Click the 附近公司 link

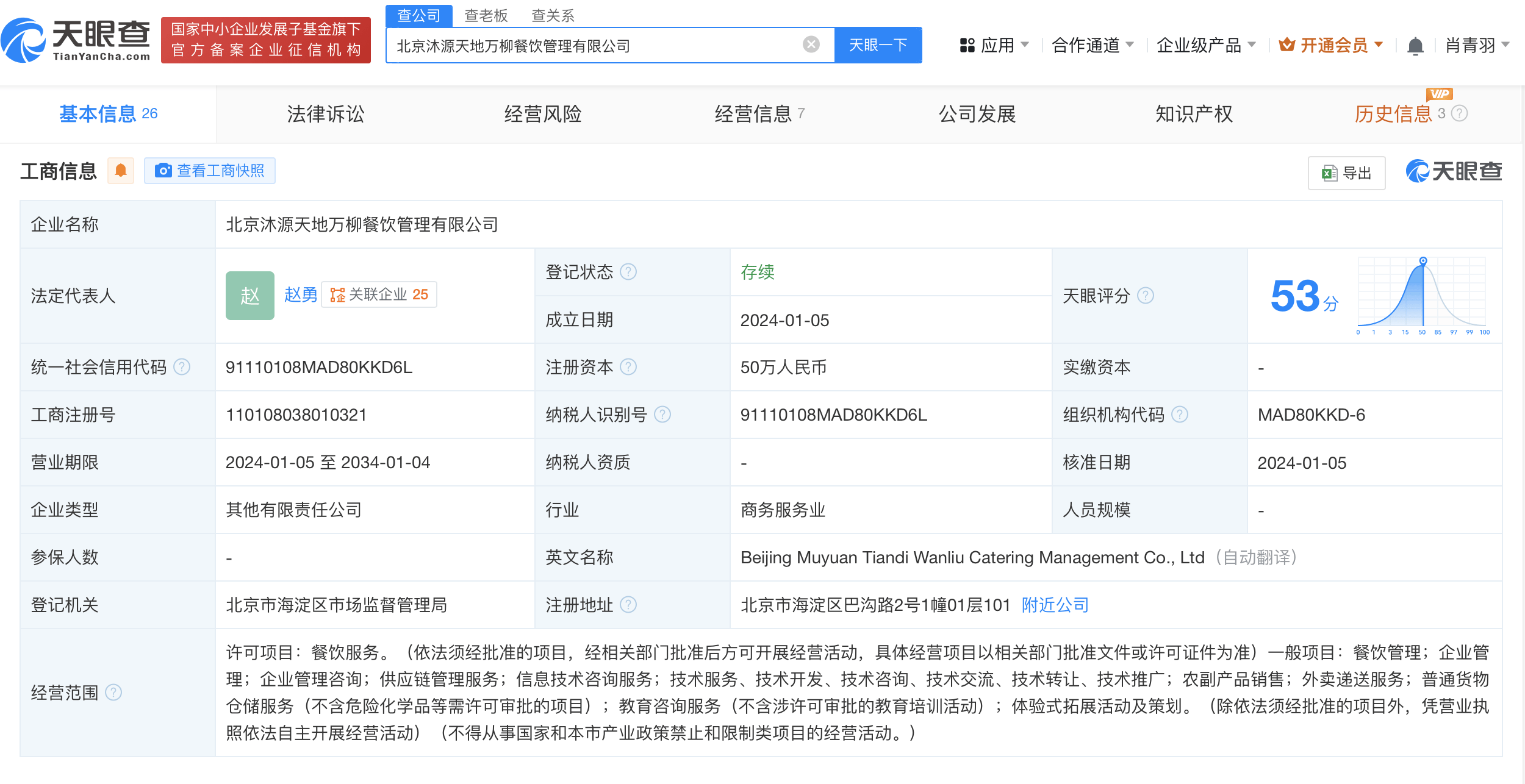coord(1055,605)
